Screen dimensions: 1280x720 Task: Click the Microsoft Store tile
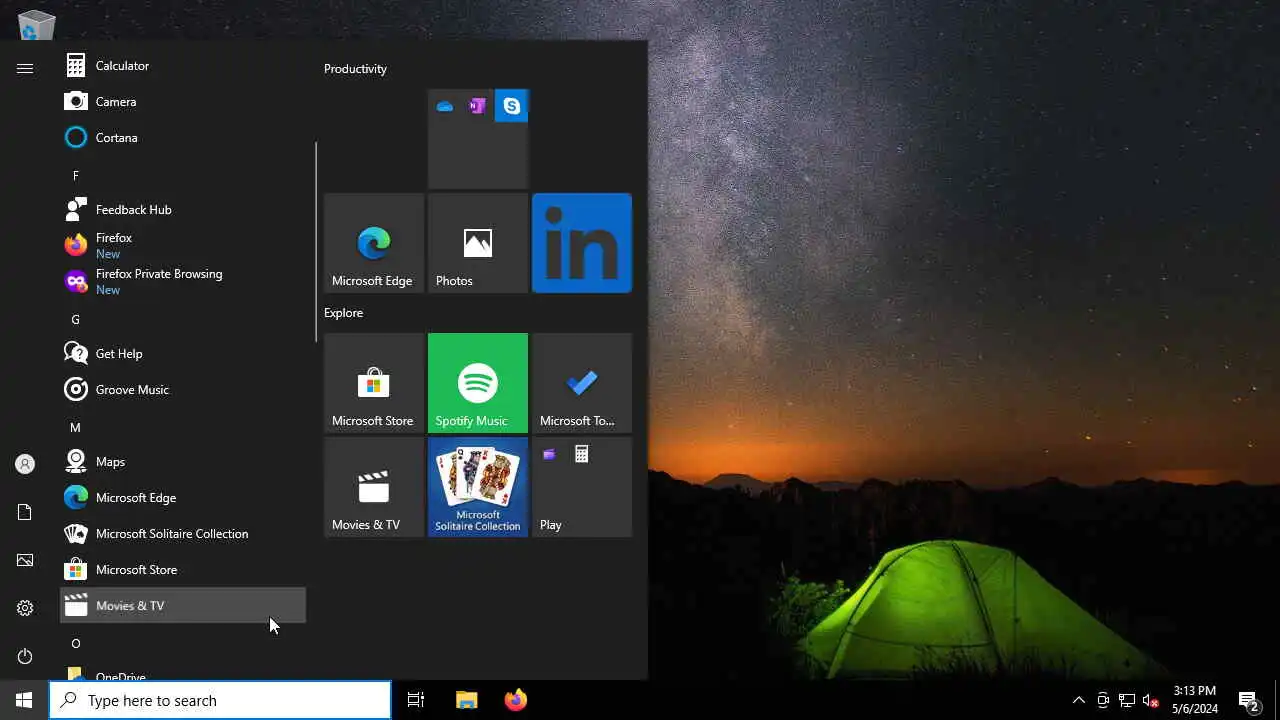click(x=374, y=383)
